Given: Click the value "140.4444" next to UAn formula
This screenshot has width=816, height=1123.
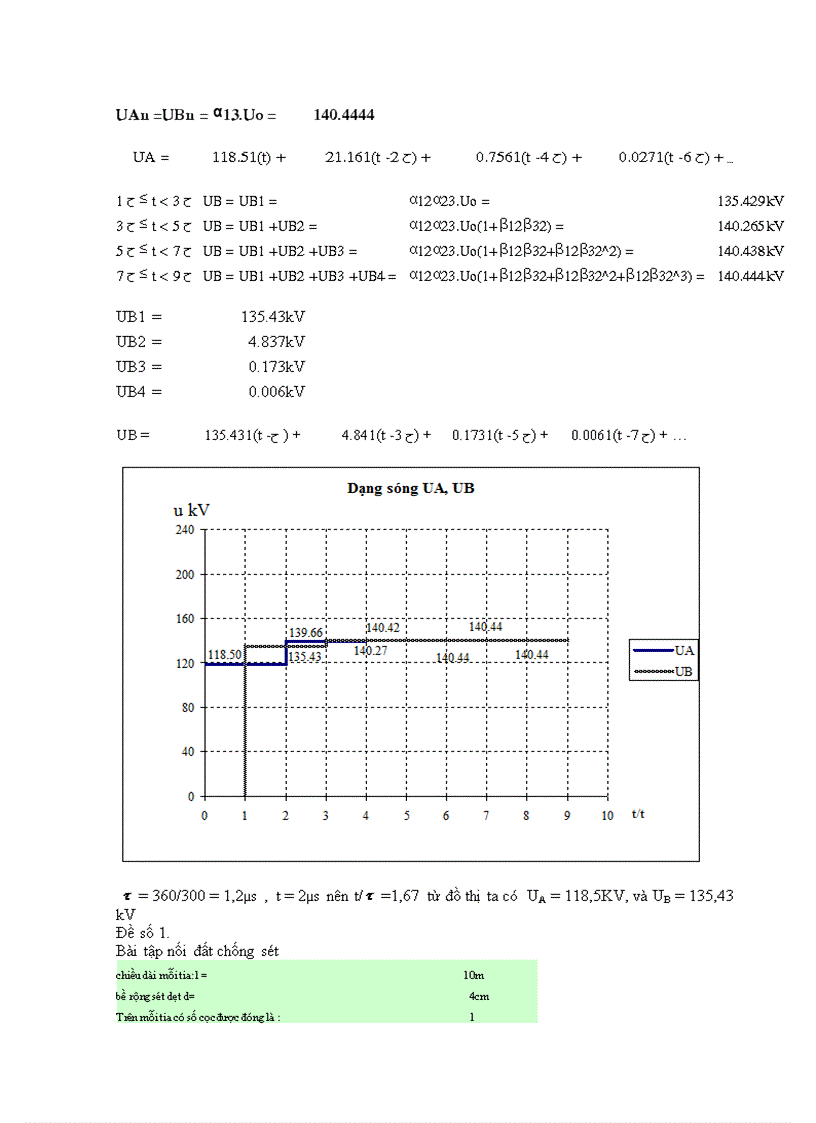Looking at the screenshot, I should point(345,114).
